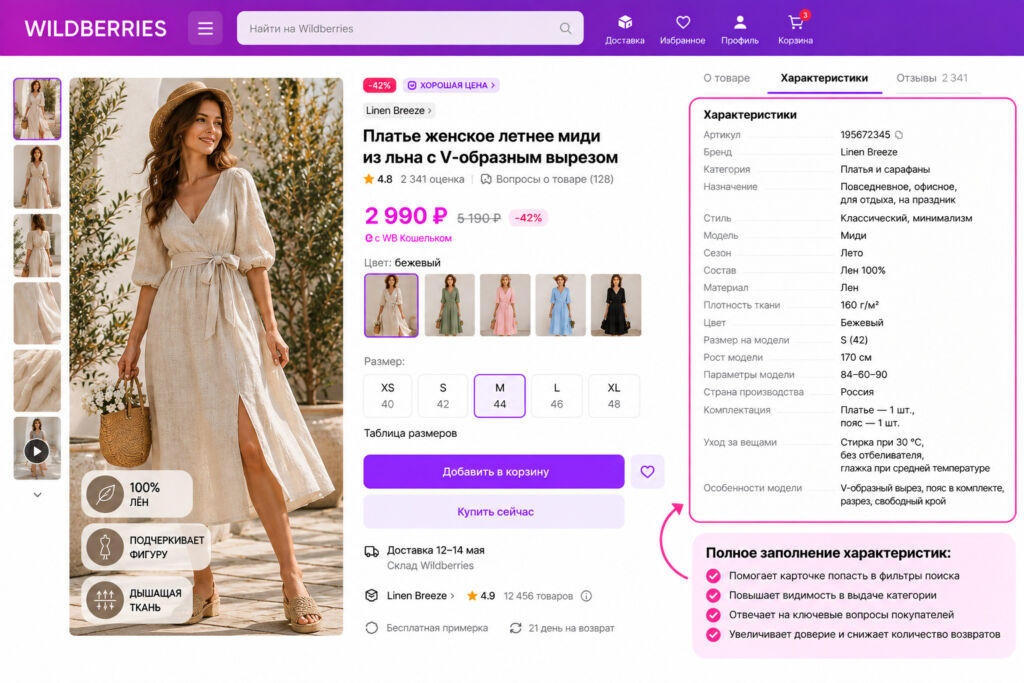The image size is (1024, 683).
Task: Select size S 42
Action: 443,396
